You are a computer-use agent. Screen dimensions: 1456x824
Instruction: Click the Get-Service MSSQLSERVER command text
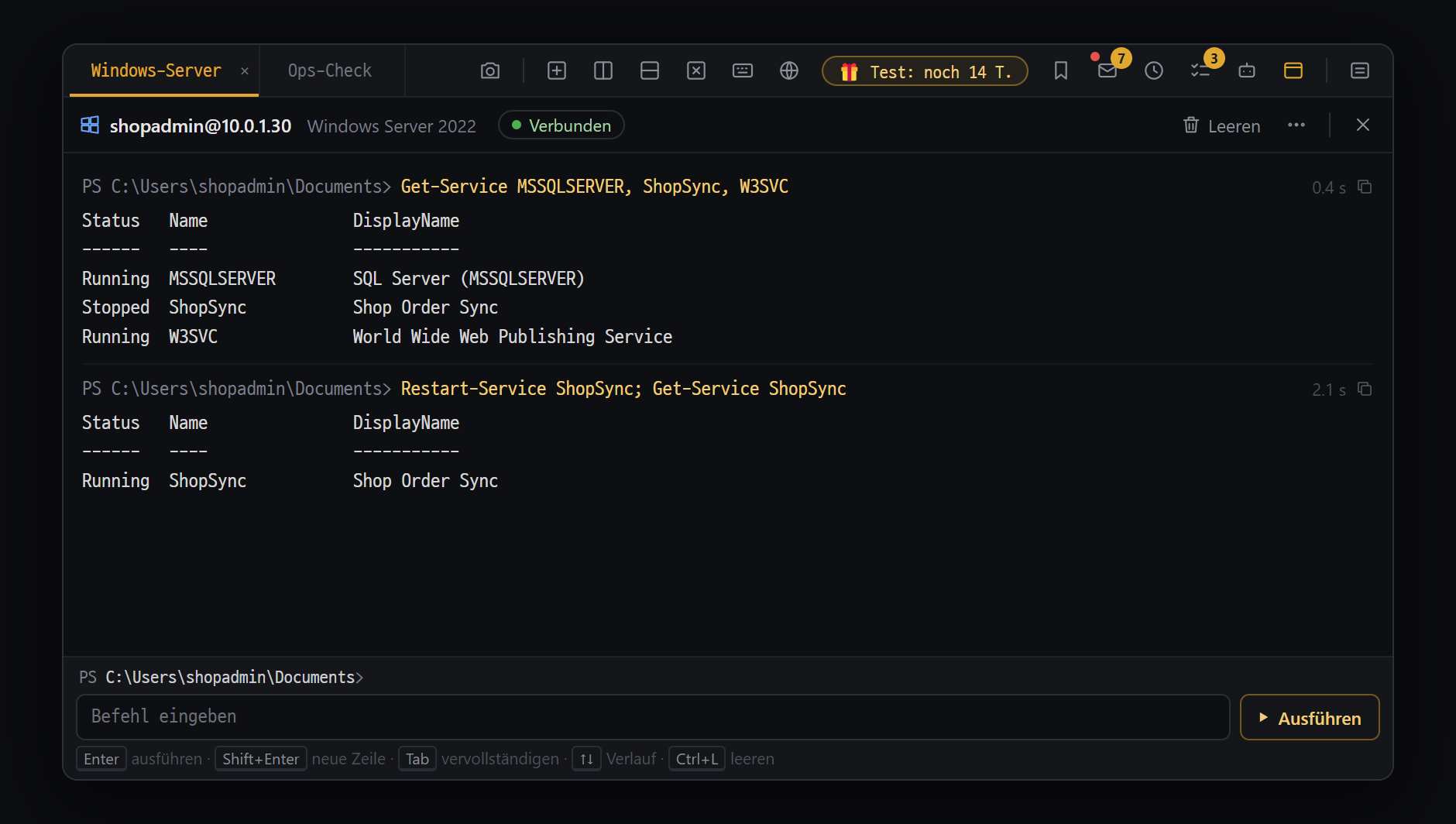coord(595,187)
